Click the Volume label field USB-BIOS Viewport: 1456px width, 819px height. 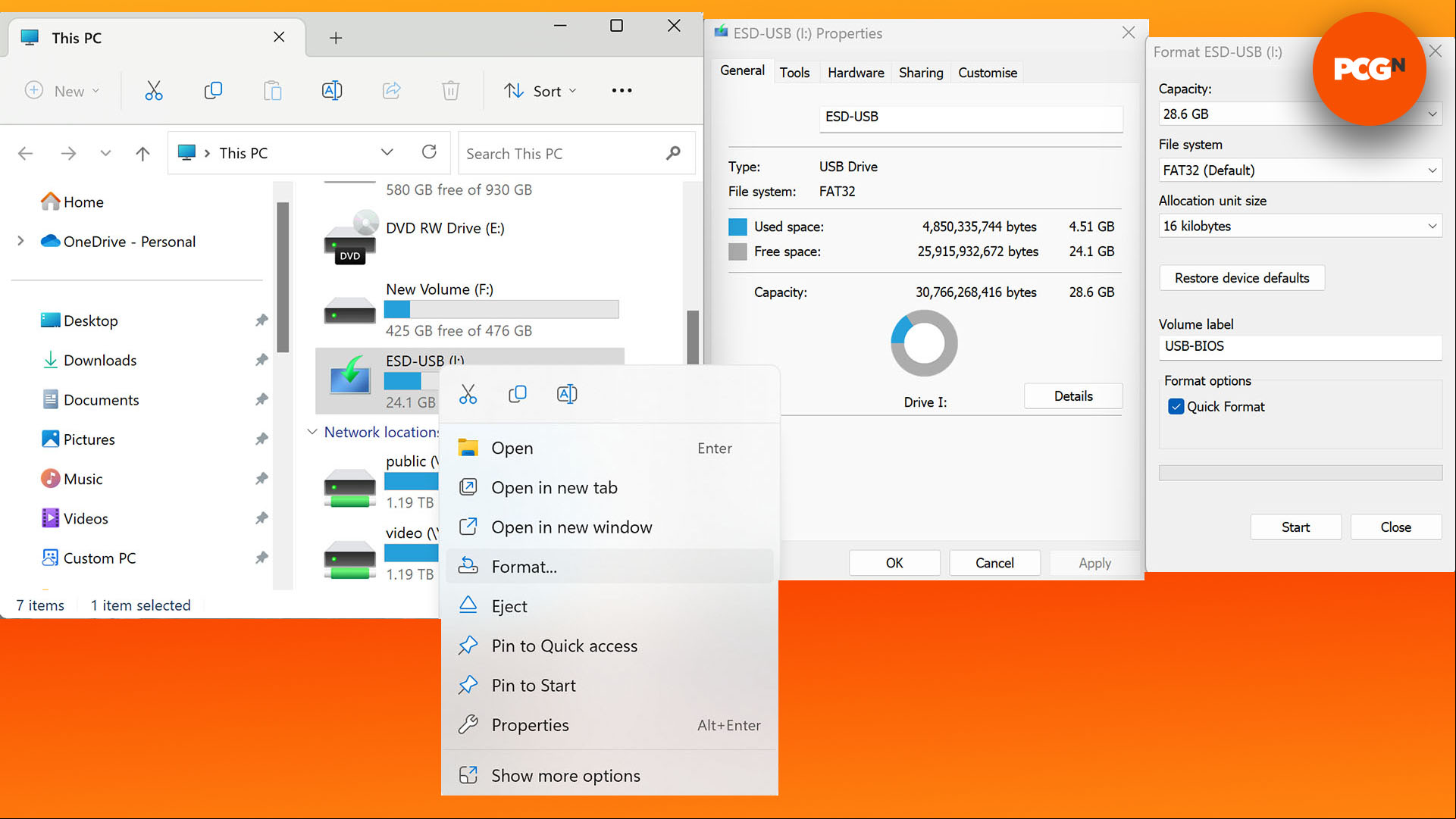1300,346
